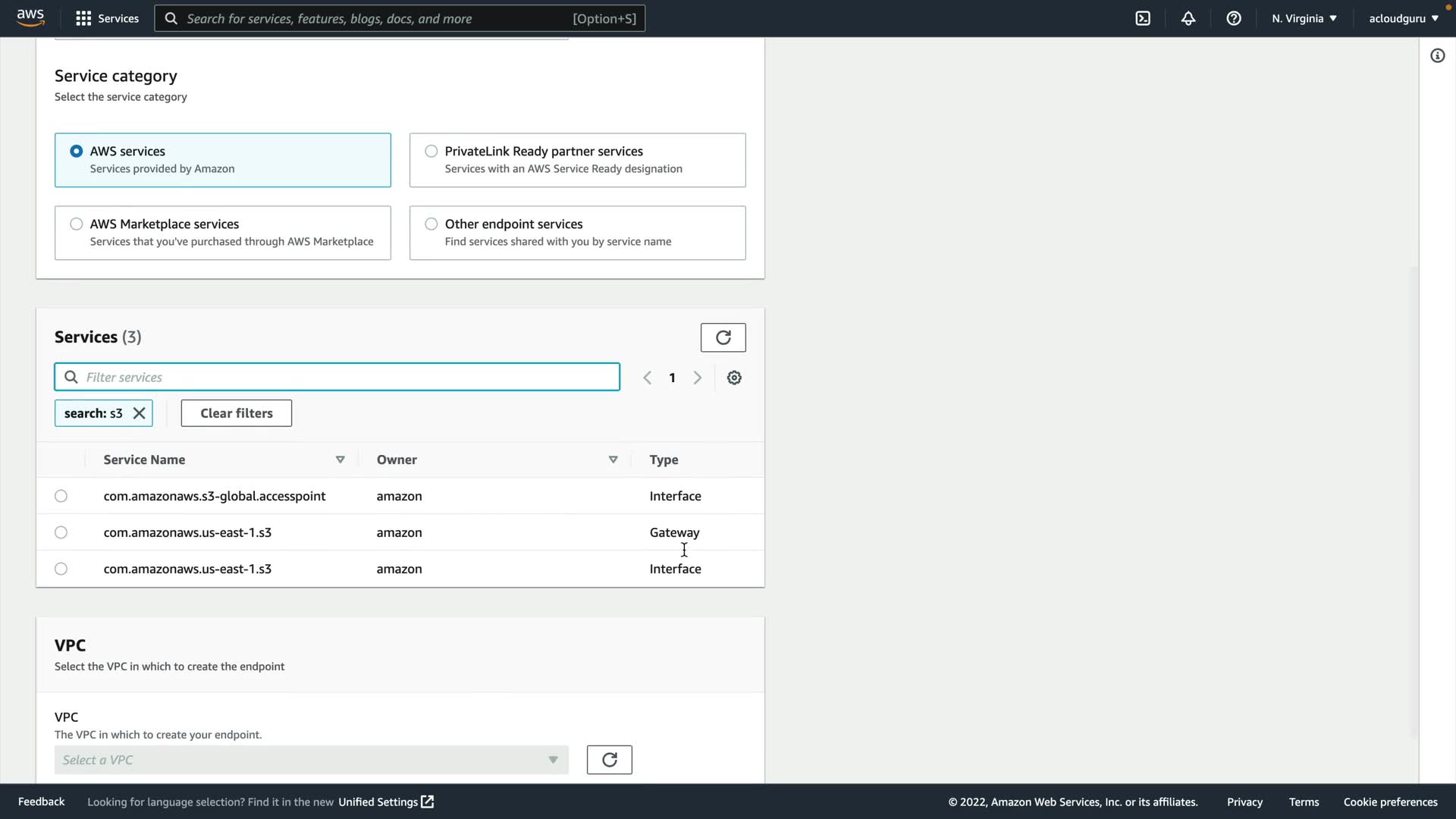Open the AWS CloudShell icon

pyautogui.click(x=1143, y=18)
